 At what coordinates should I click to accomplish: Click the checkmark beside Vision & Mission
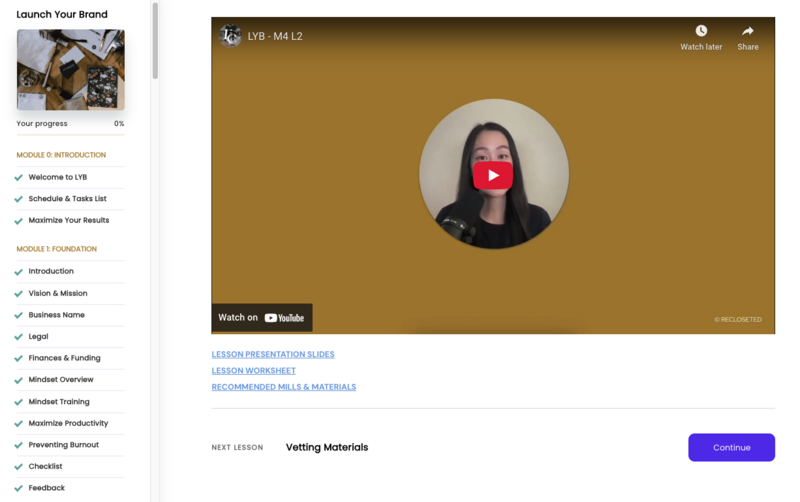tap(19, 294)
